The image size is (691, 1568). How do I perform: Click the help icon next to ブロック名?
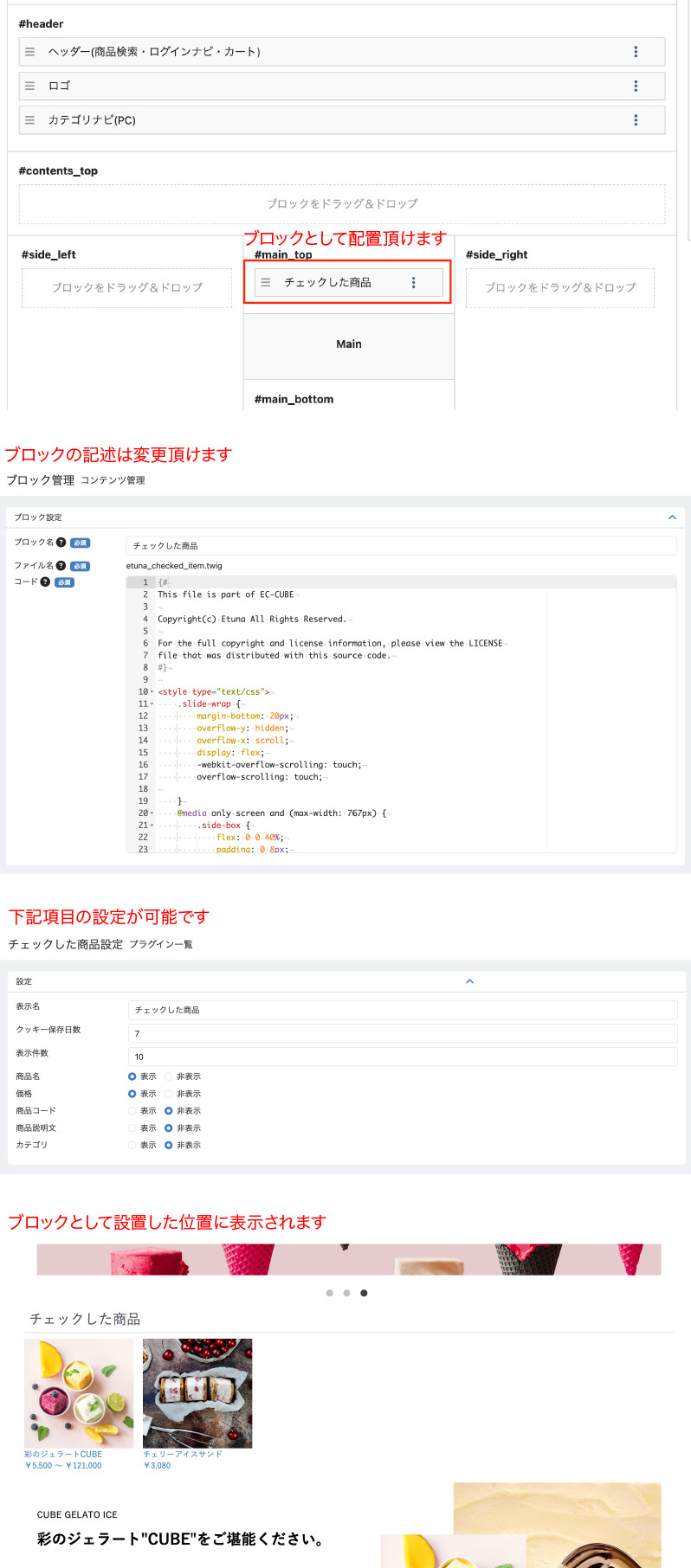[61, 542]
